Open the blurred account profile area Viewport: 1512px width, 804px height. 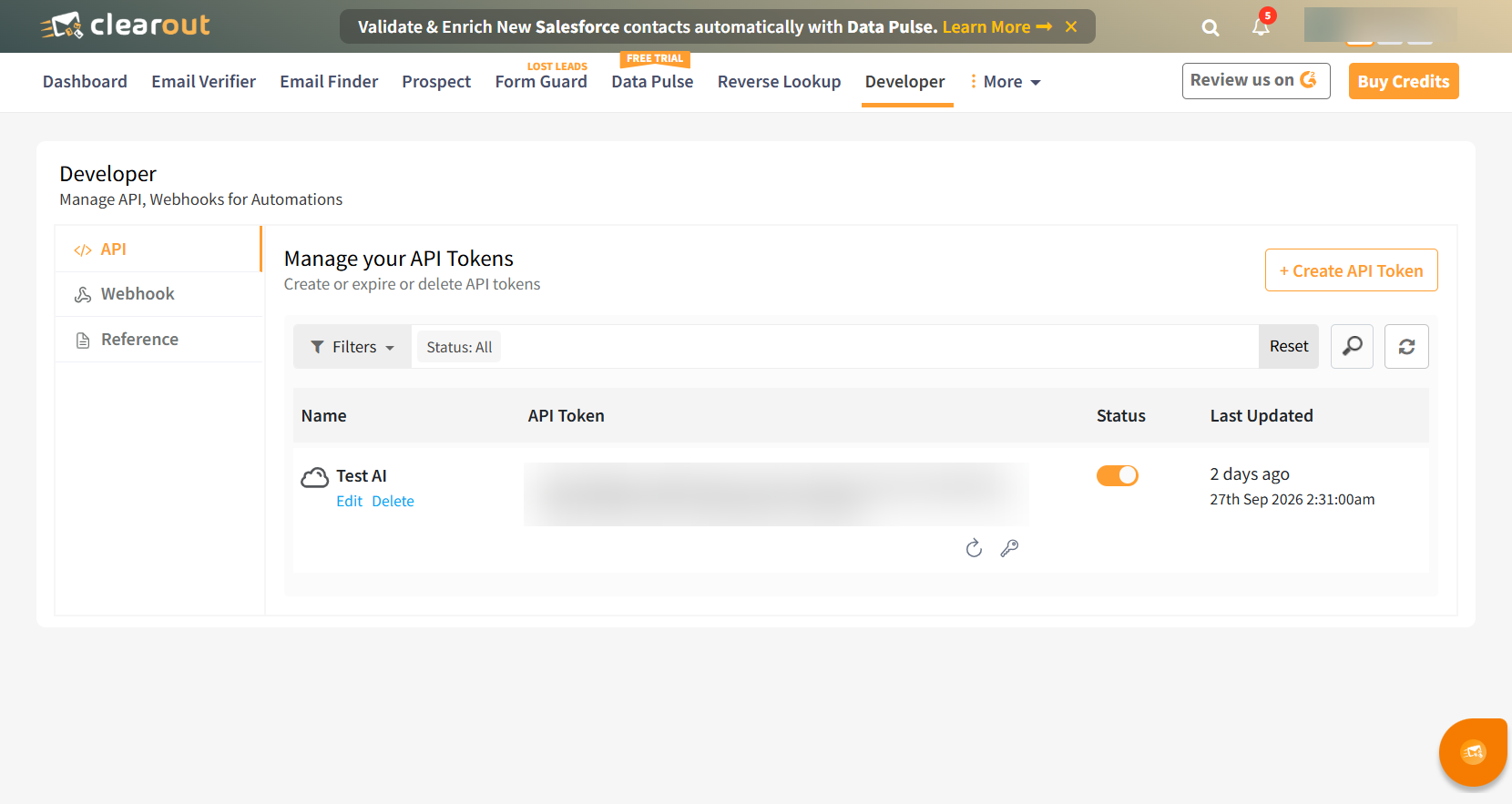pos(1380,25)
